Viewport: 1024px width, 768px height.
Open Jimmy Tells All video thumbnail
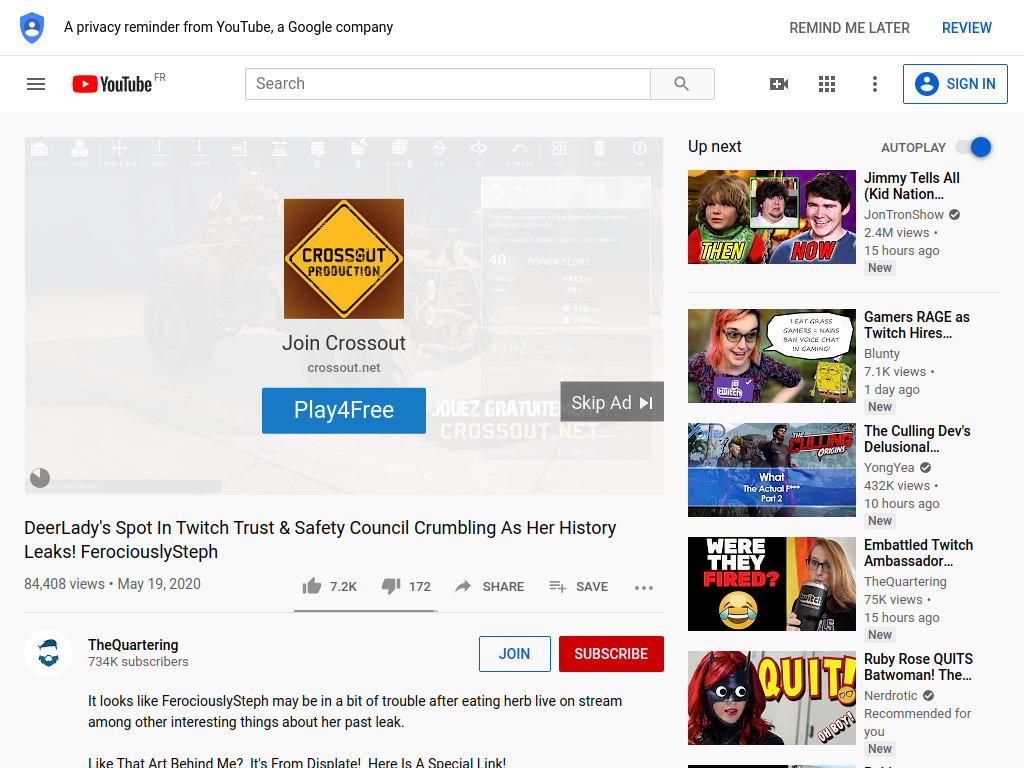pos(772,217)
